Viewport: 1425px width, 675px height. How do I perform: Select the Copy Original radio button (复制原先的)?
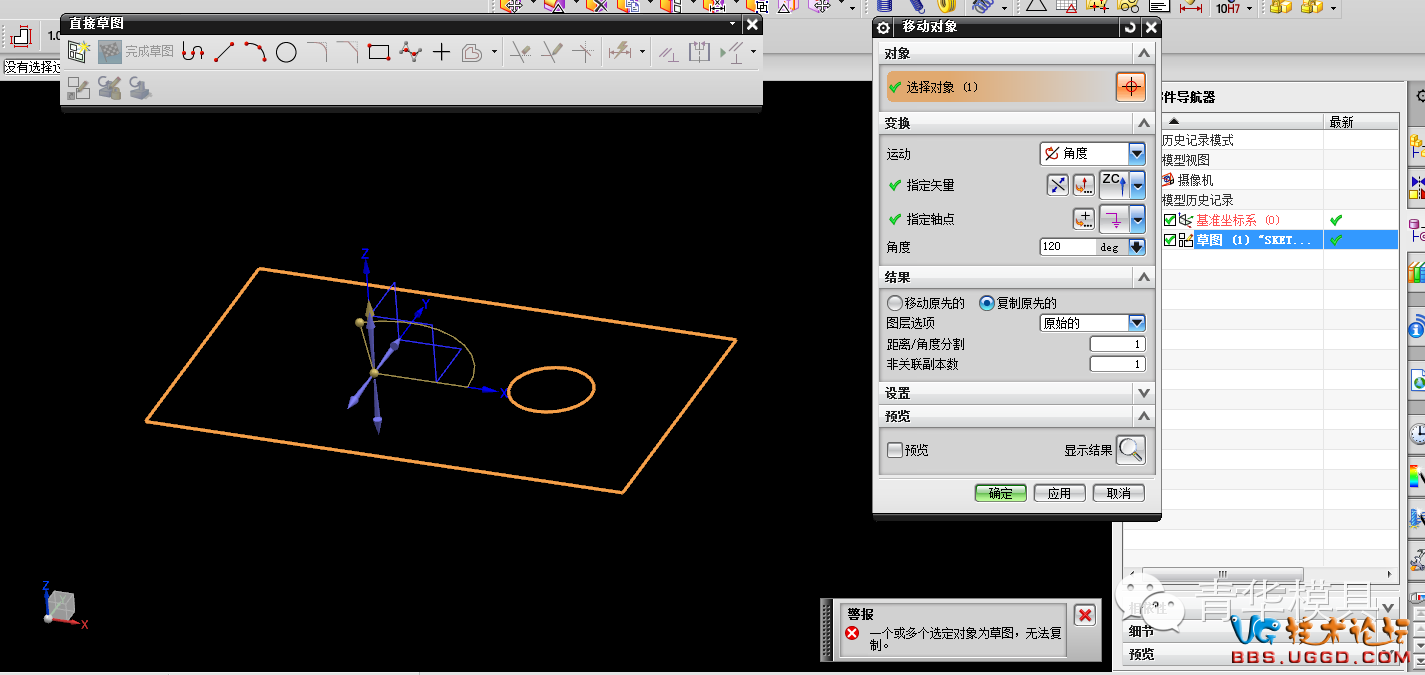pyautogui.click(x=987, y=303)
